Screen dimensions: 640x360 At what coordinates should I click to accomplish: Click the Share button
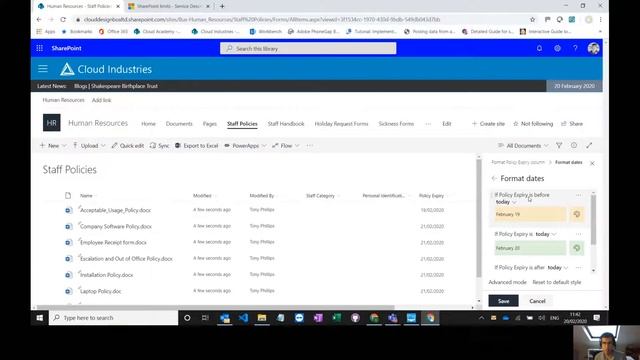[572, 124]
